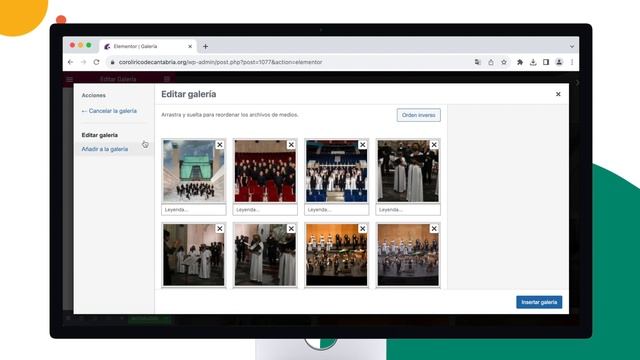Click Cancelar la galería link
The image size is (640, 360).
pyautogui.click(x=109, y=111)
